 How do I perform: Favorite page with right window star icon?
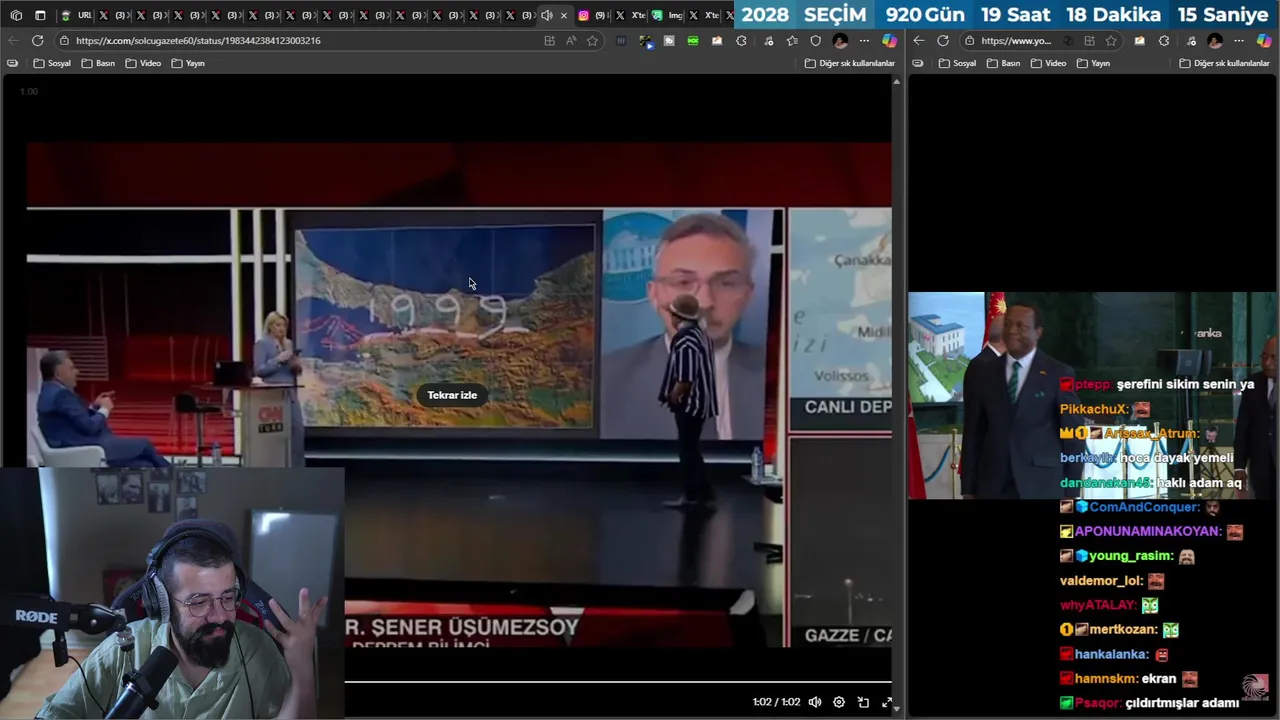pos(1111,41)
